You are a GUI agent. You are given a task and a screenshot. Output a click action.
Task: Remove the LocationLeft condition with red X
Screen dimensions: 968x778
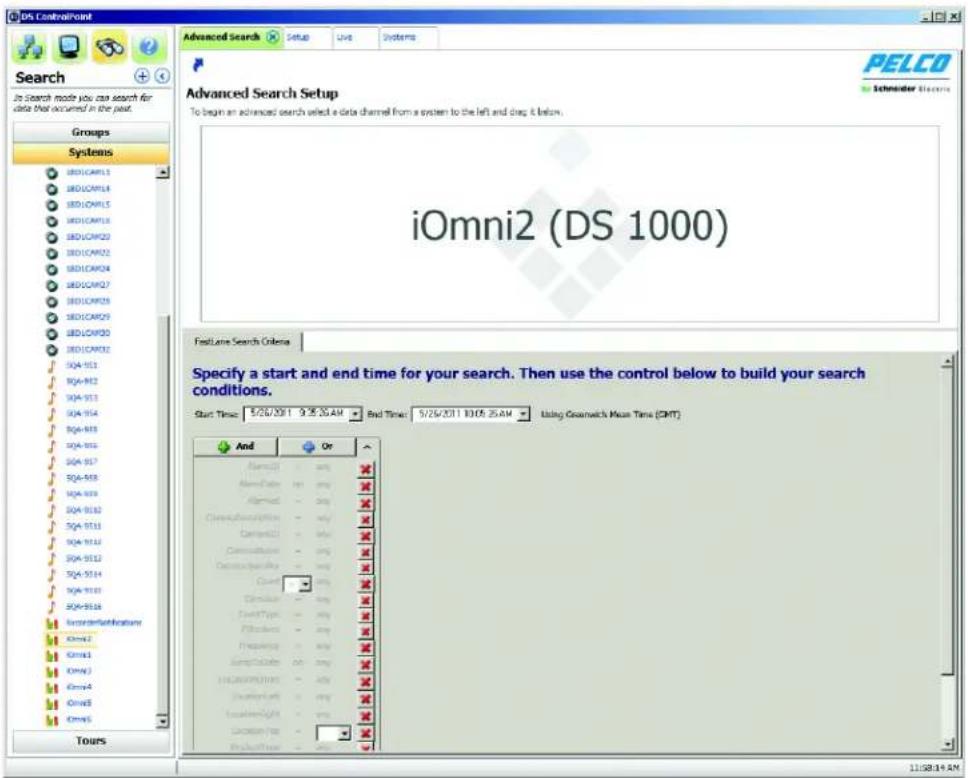point(365,699)
